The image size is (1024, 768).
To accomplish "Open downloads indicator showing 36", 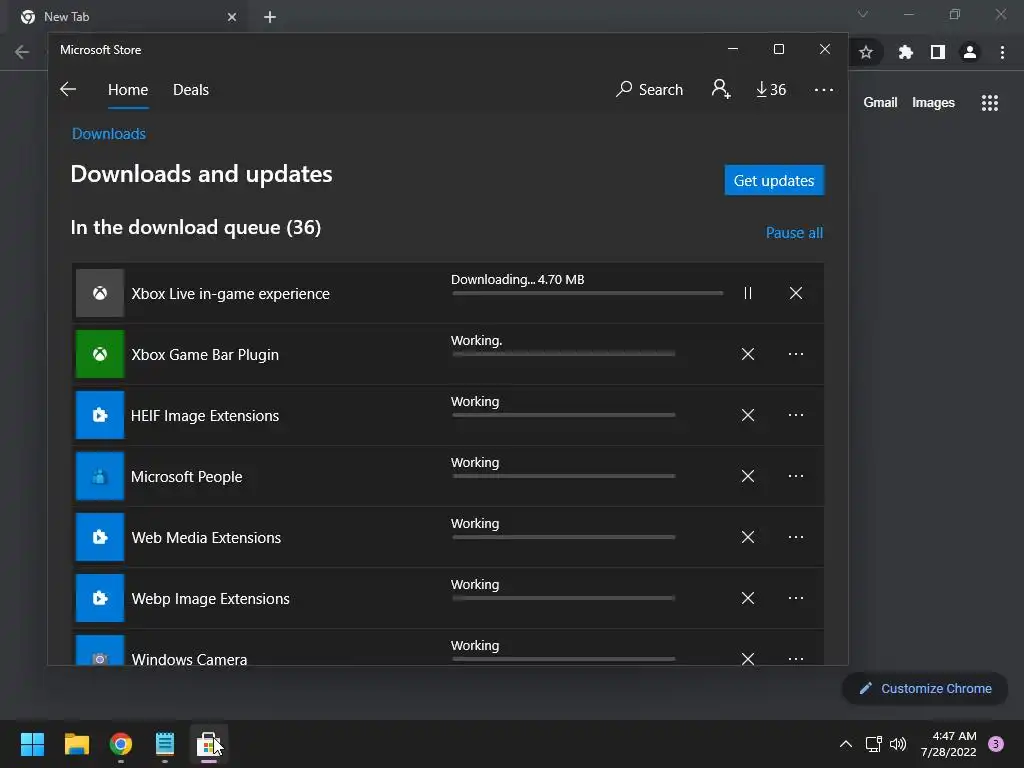I will [x=771, y=89].
